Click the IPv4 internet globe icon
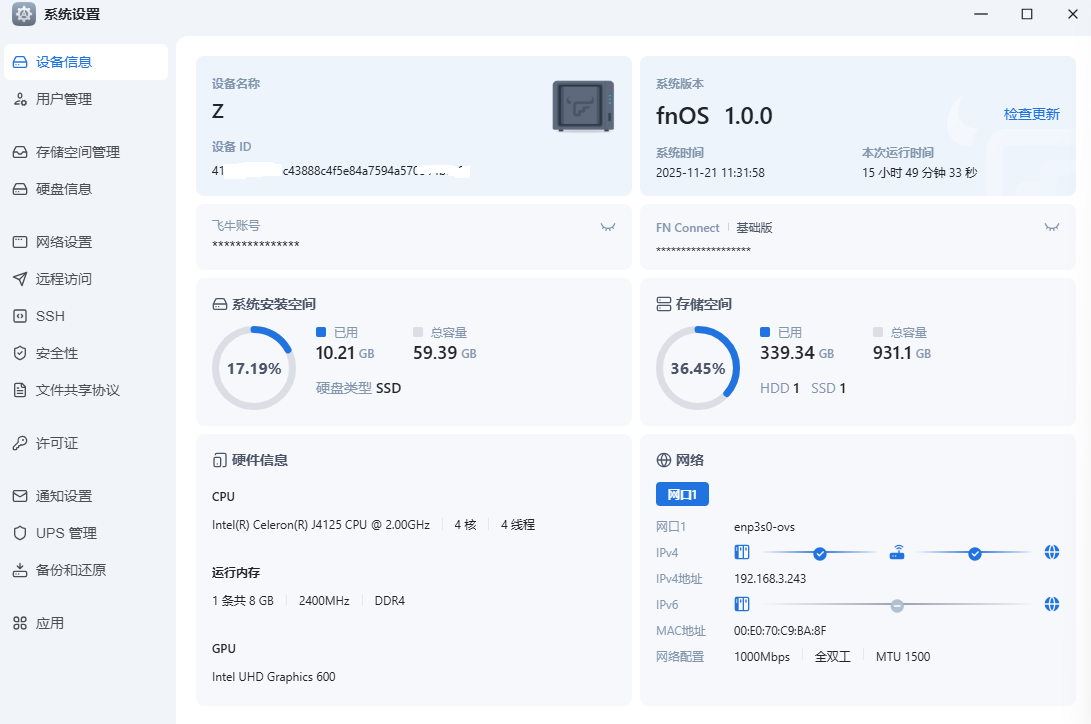Viewport: 1091px width, 724px height. (1051, 552)
